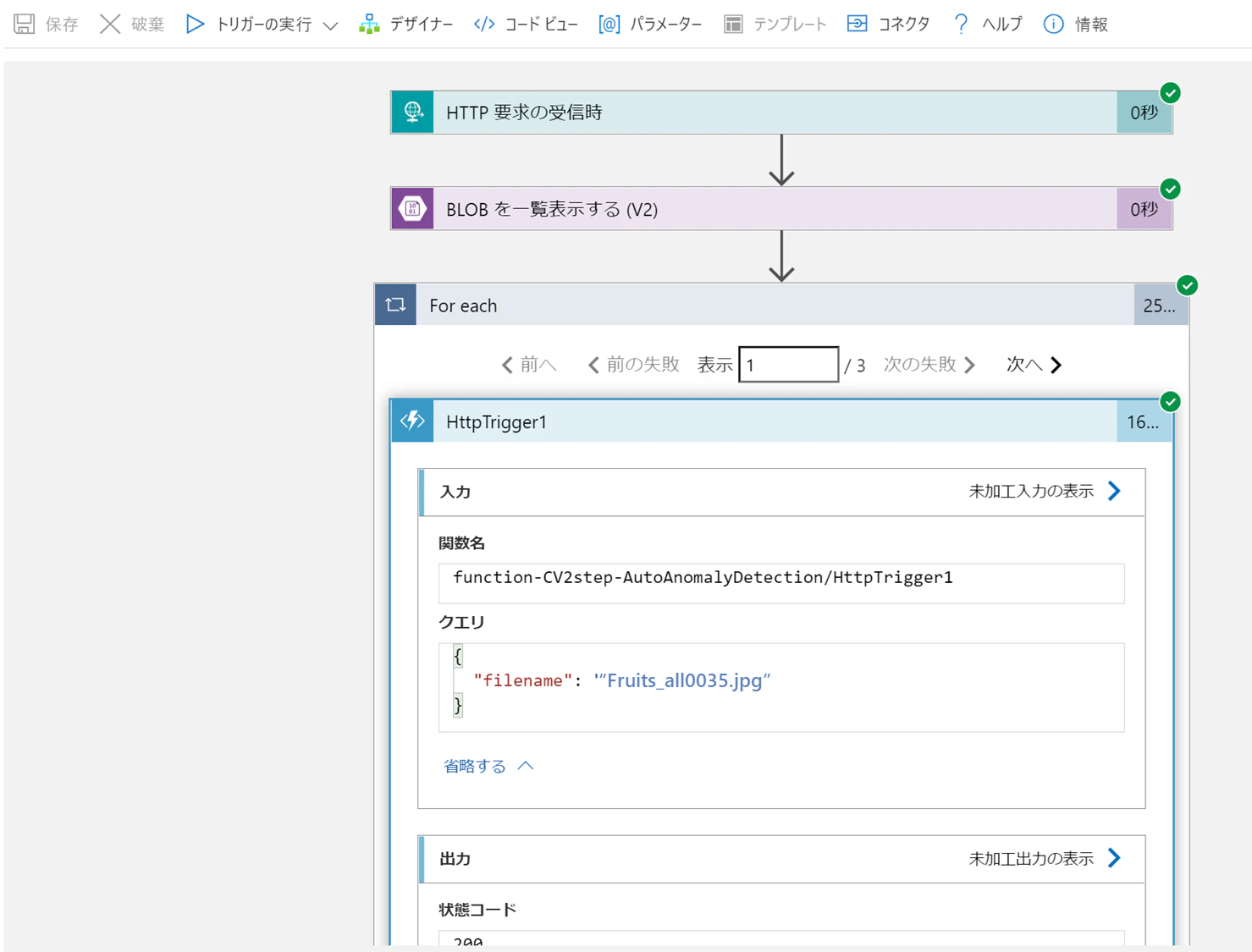Expand the HTTP 要求の受信時 step
The width and height of the screenshot is (1252, 952).
coord(781,112)
